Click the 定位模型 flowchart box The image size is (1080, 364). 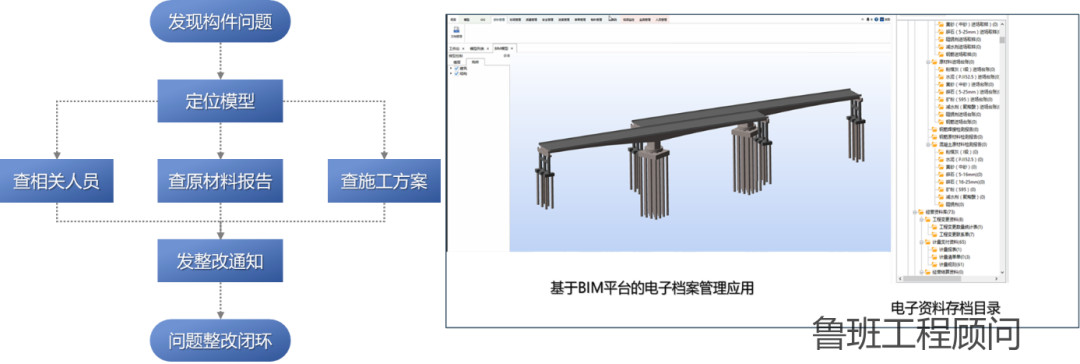click(x=220, y=102)
